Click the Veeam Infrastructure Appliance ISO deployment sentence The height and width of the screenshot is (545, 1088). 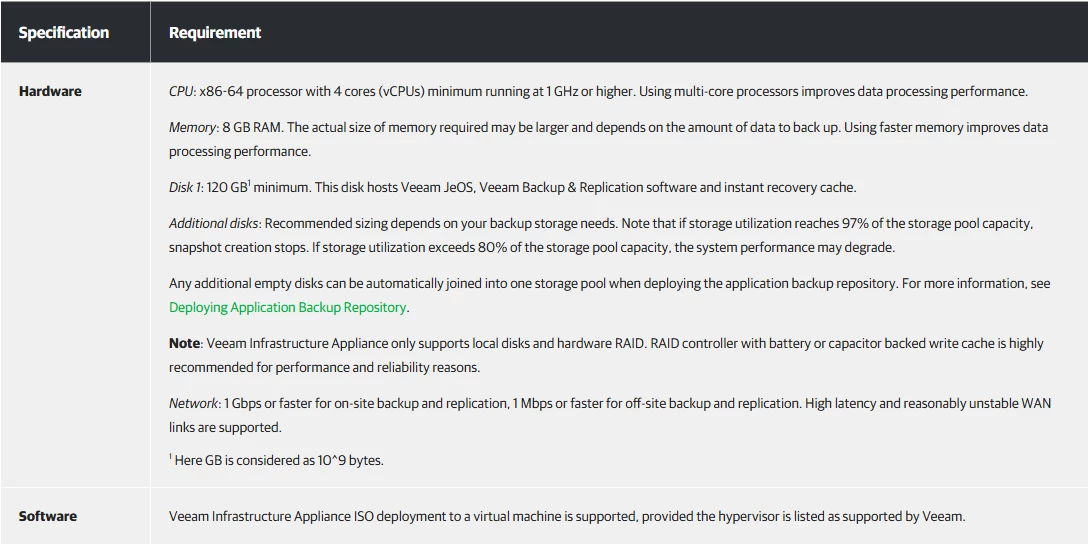[567, 517]
